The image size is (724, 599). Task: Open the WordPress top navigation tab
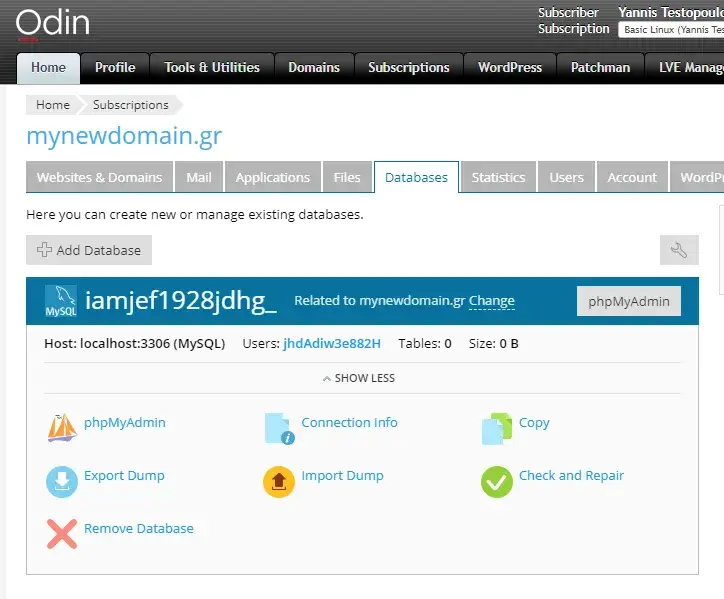click(x=510, y=68)
